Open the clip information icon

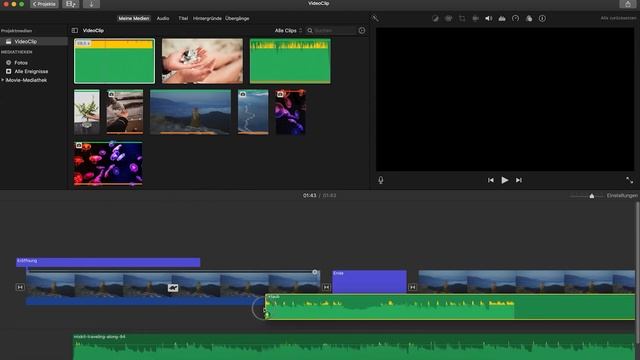pyautogui.click(x=542, y=18)
